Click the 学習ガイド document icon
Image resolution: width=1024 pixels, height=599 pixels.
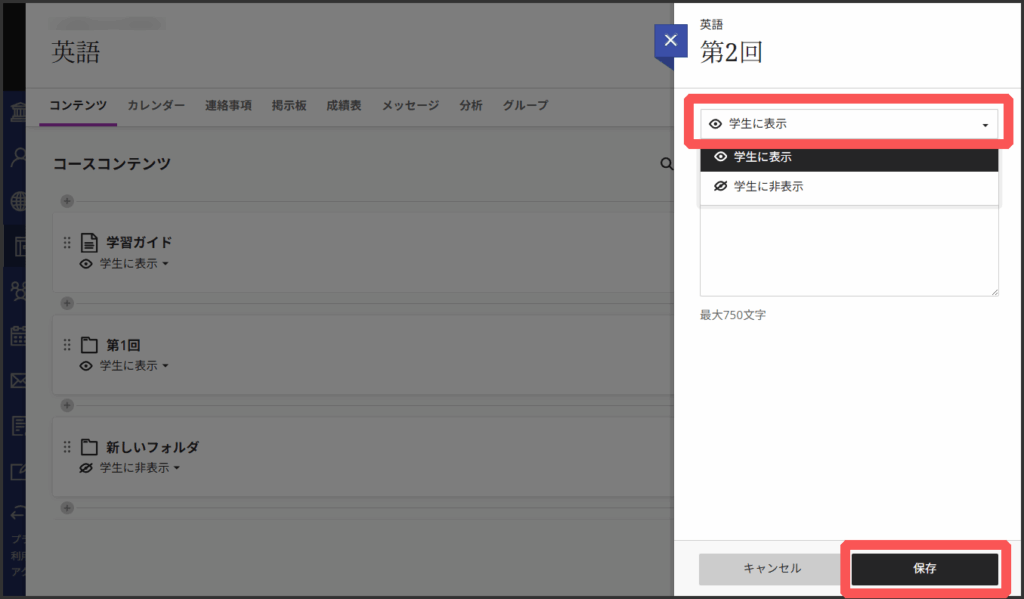pos(89,242)
